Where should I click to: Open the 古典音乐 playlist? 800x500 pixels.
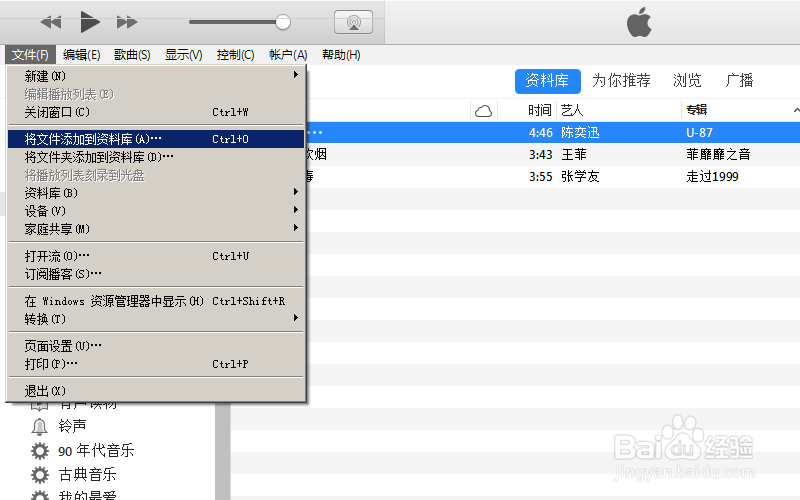(x=87, y=475)
